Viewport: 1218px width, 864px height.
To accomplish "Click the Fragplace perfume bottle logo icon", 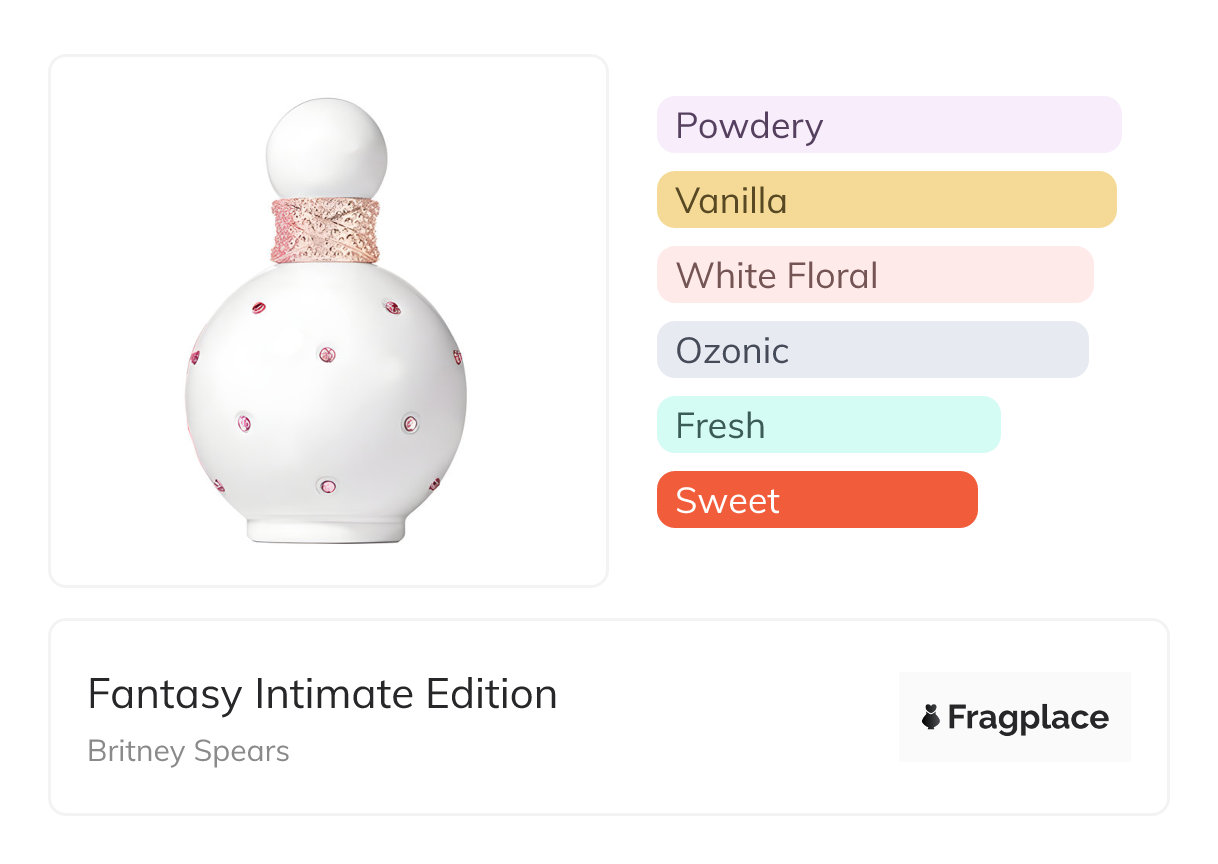I will point(931,717).
